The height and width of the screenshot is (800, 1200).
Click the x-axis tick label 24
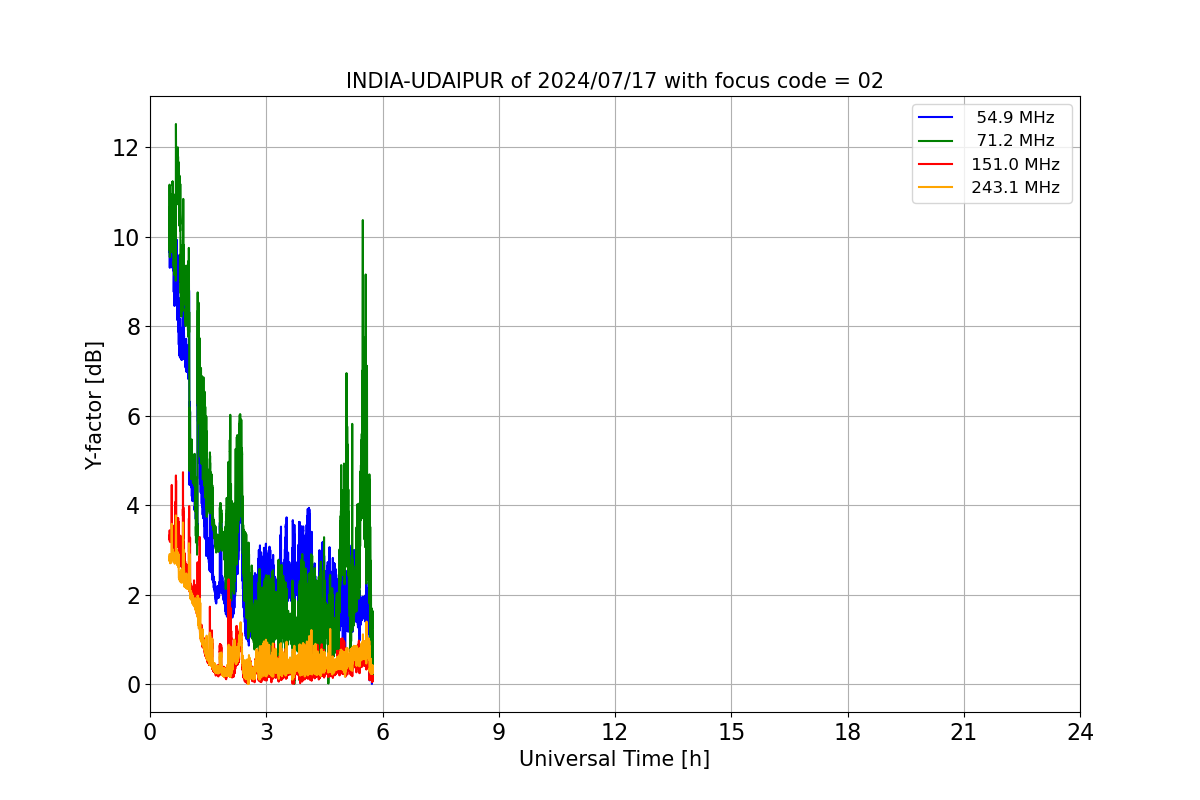coord(1080,732)
